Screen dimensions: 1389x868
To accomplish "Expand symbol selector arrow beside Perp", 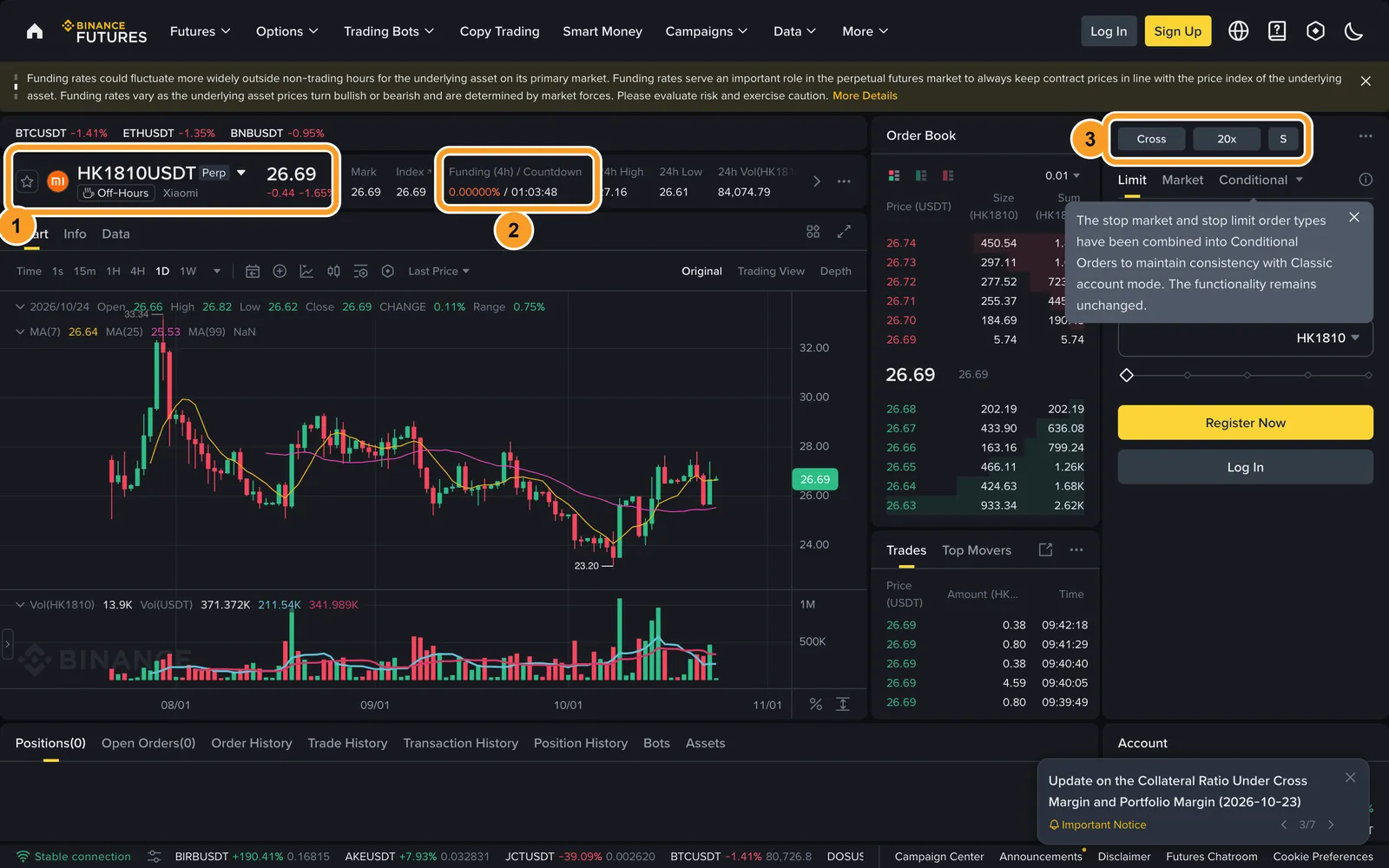I will tap(241, 173).
